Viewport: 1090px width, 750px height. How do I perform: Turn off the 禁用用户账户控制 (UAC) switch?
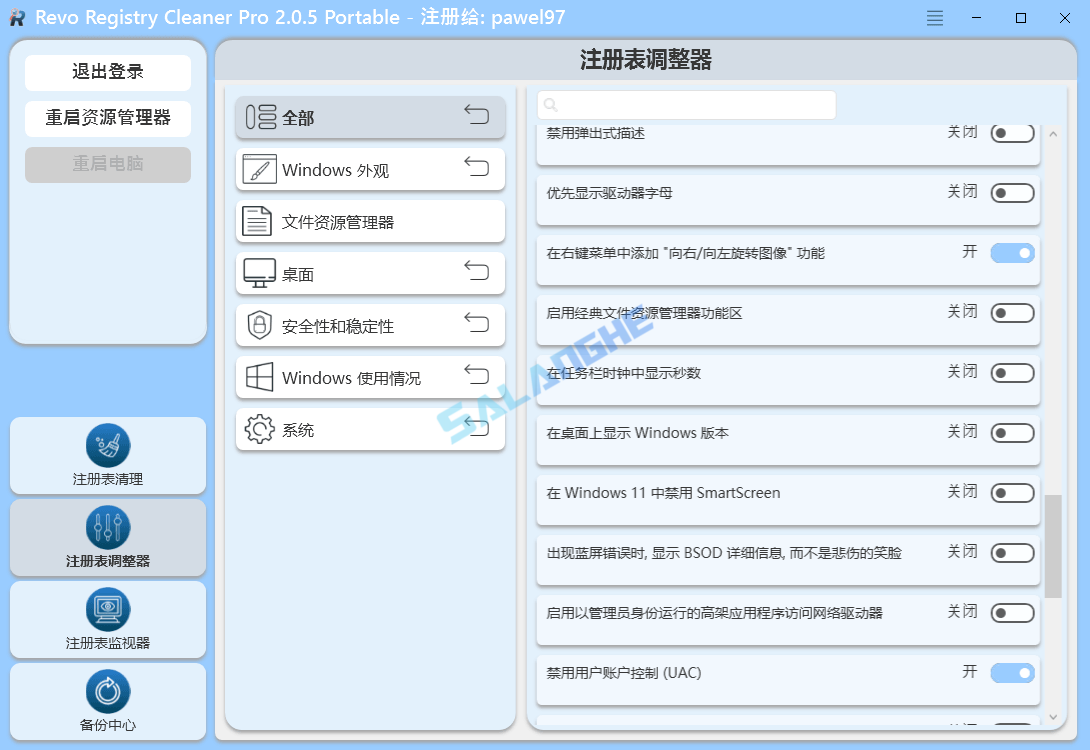point(1011,673)
